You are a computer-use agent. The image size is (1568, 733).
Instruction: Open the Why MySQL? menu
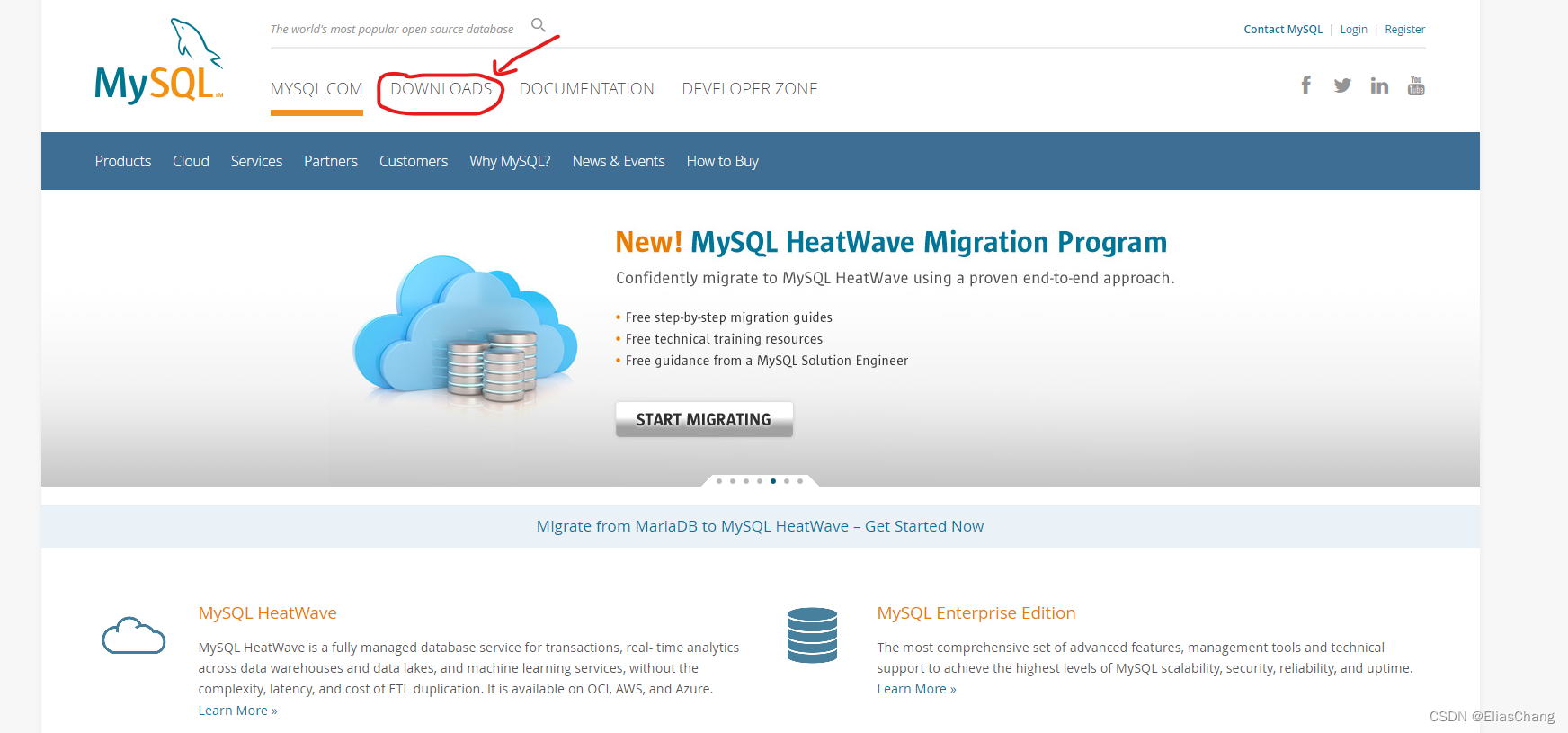(x=510, y=161)
